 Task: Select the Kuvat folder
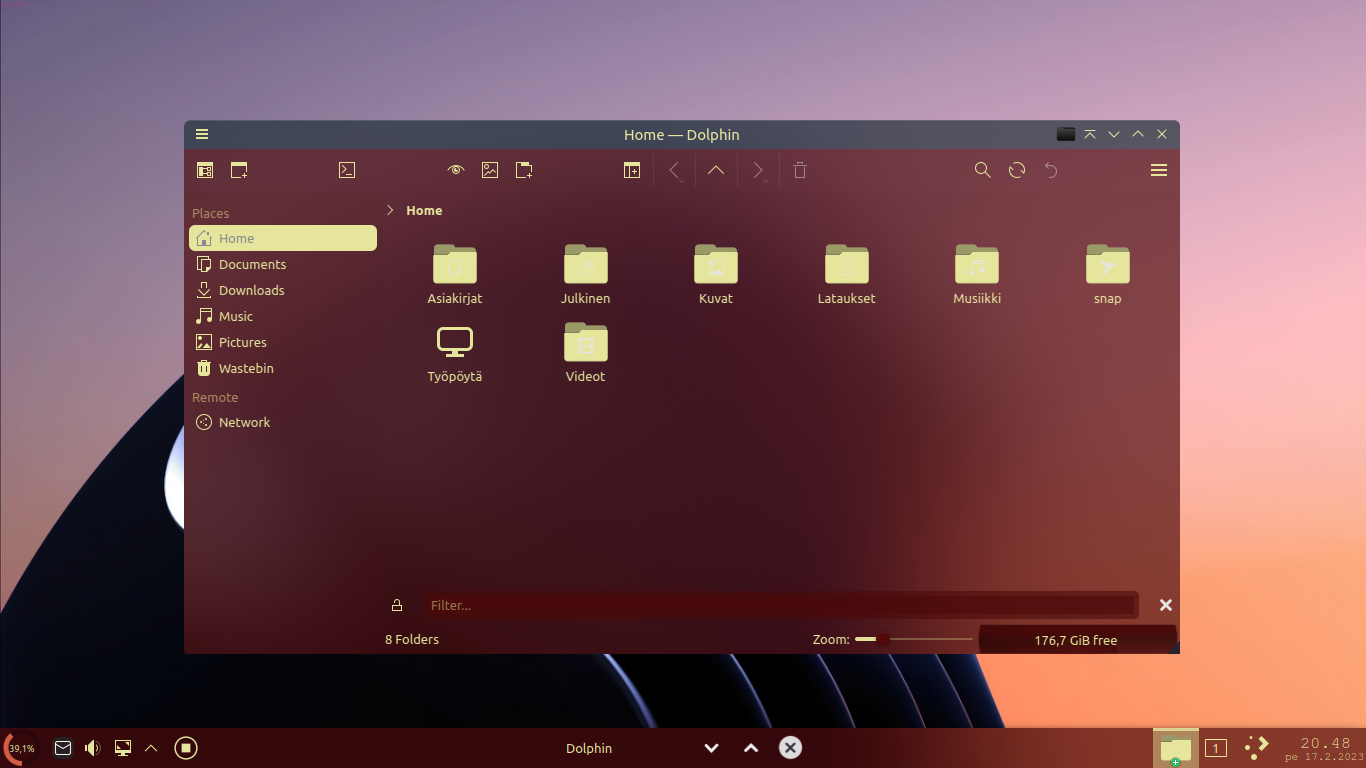(716, 274)
